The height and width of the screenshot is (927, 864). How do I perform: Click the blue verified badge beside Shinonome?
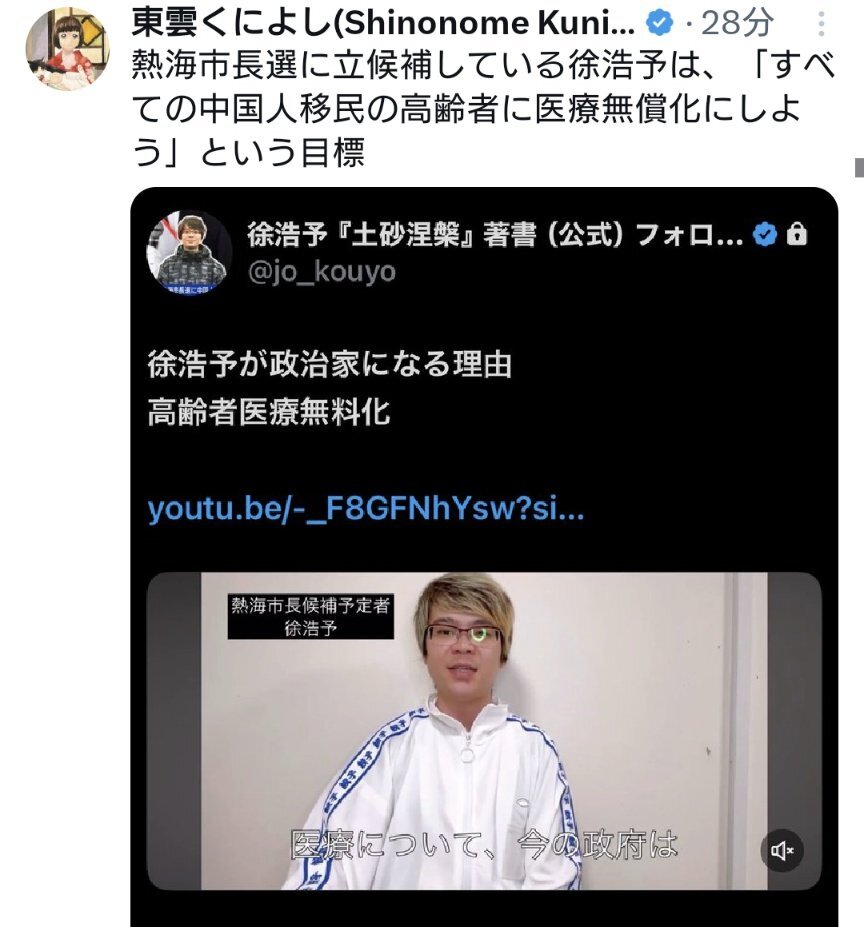pyautogui.click(x=659, y=23)
